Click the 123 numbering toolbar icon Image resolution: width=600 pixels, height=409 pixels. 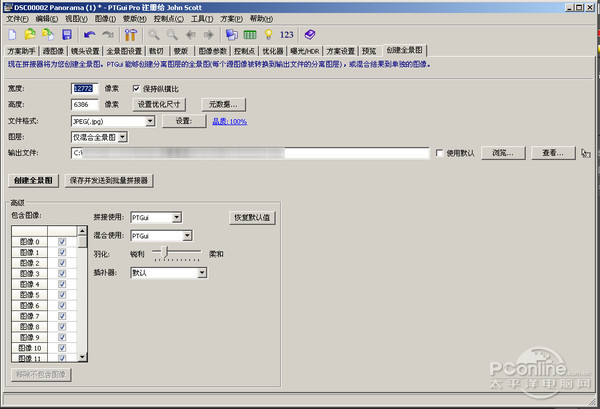[x=286, y=35]
